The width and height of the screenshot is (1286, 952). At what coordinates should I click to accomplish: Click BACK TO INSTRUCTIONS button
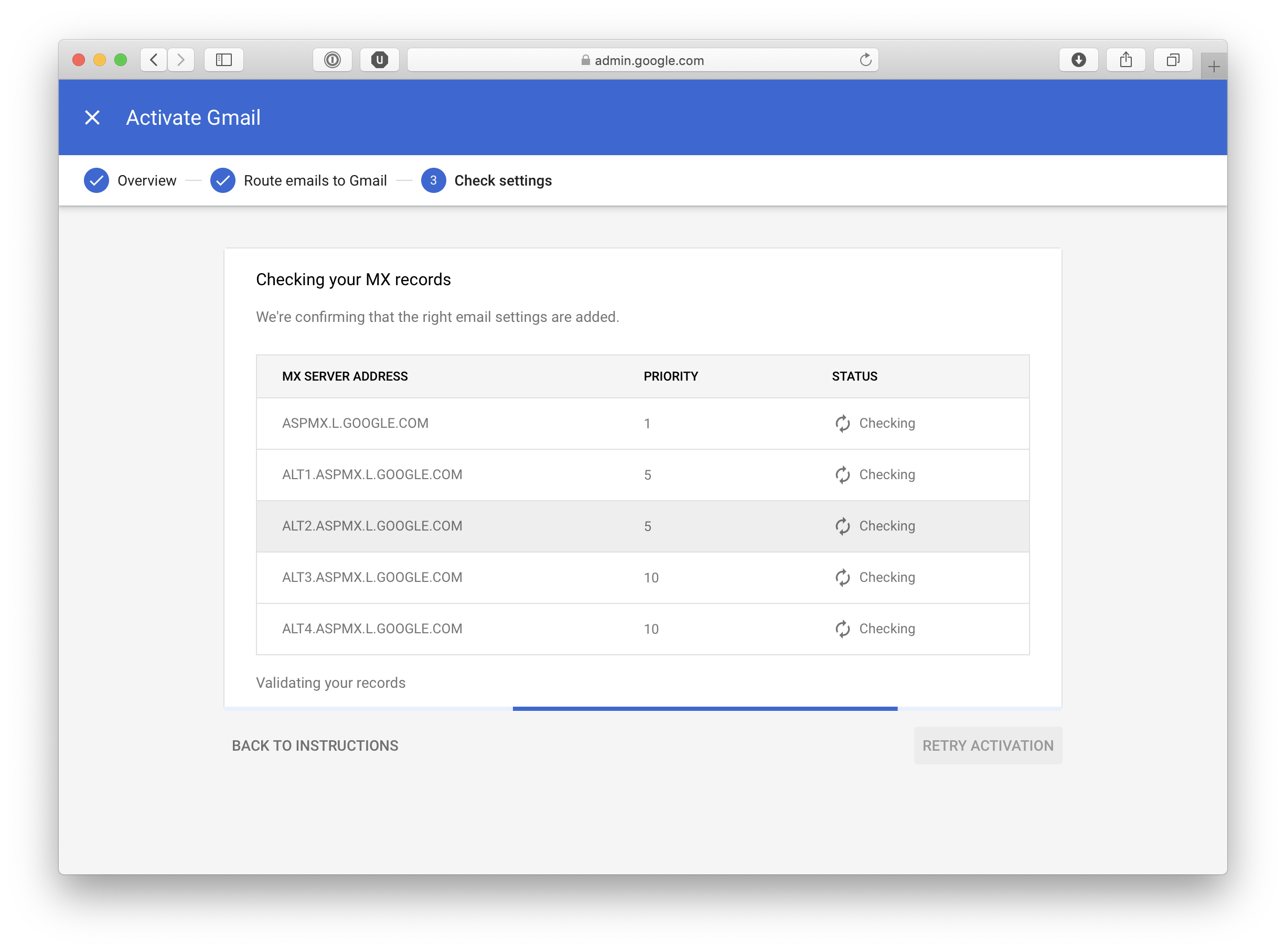pyautogui.click(x=315, y=745)
